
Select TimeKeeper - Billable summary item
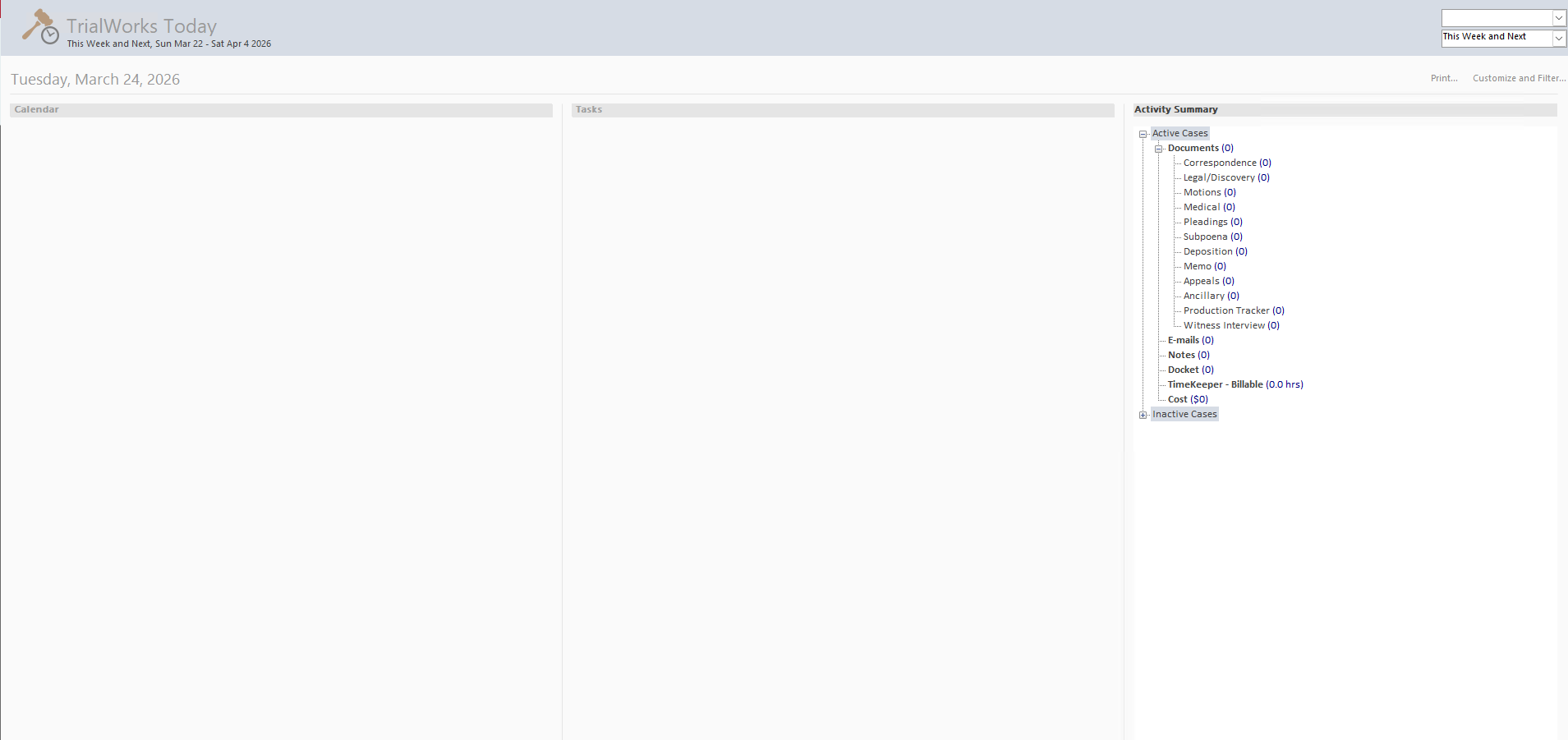[x=1234, y=384]
